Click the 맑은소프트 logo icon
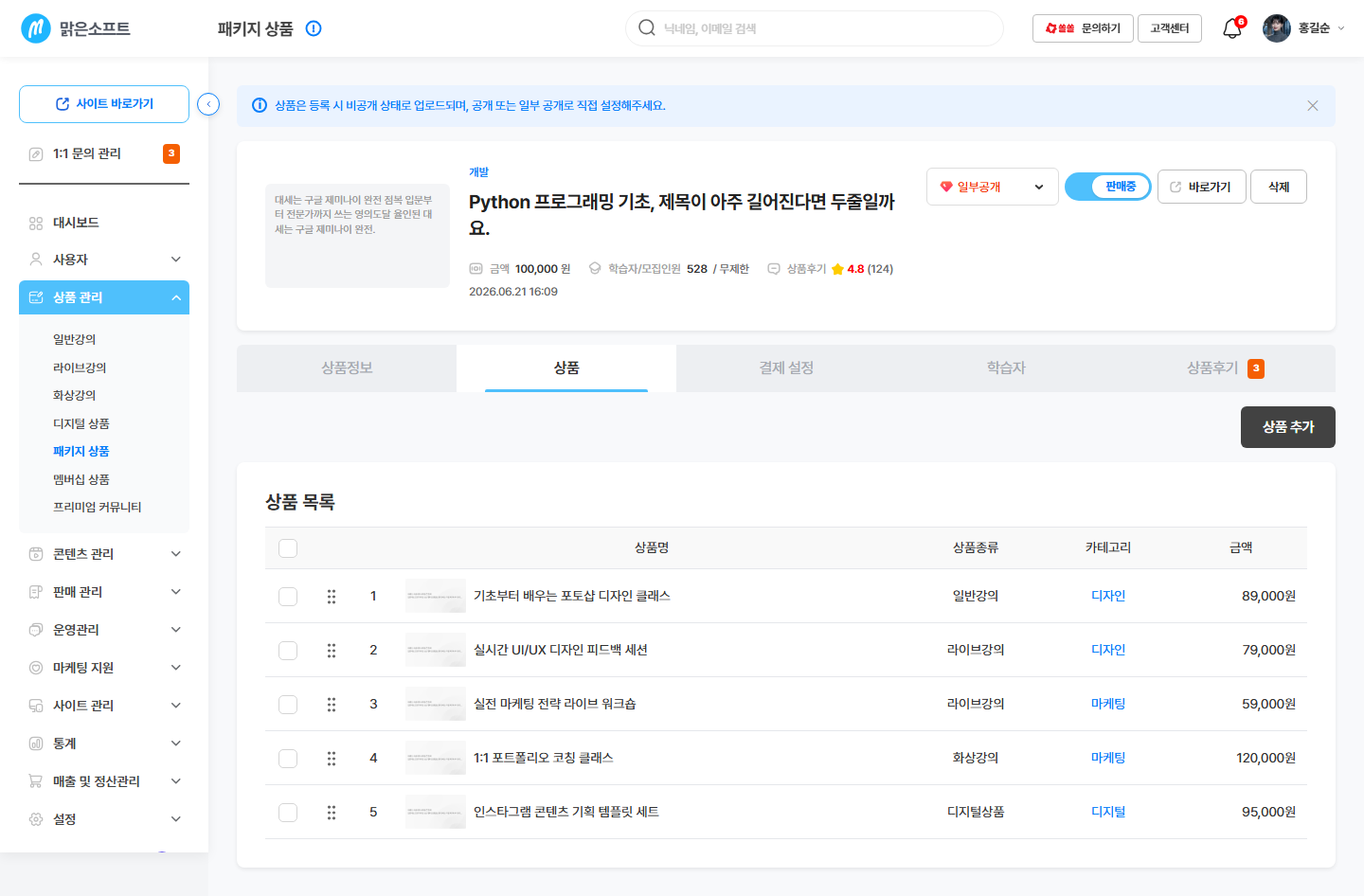 [x=36, y=28]
